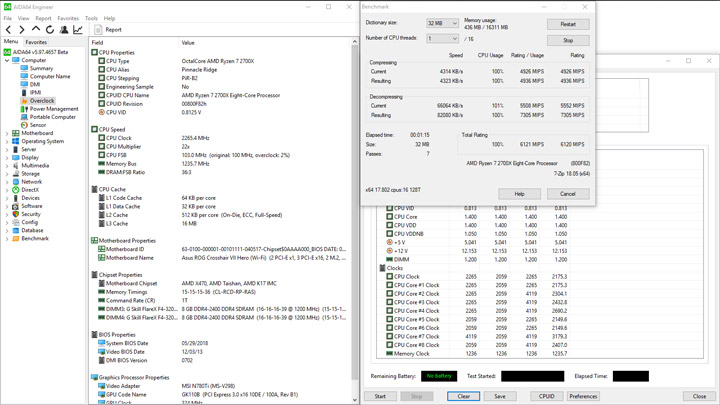This screenshot has height=405, width=720.
Task: Select the Security tree icon
Action: pyautogui.click(x=16, y=214)
